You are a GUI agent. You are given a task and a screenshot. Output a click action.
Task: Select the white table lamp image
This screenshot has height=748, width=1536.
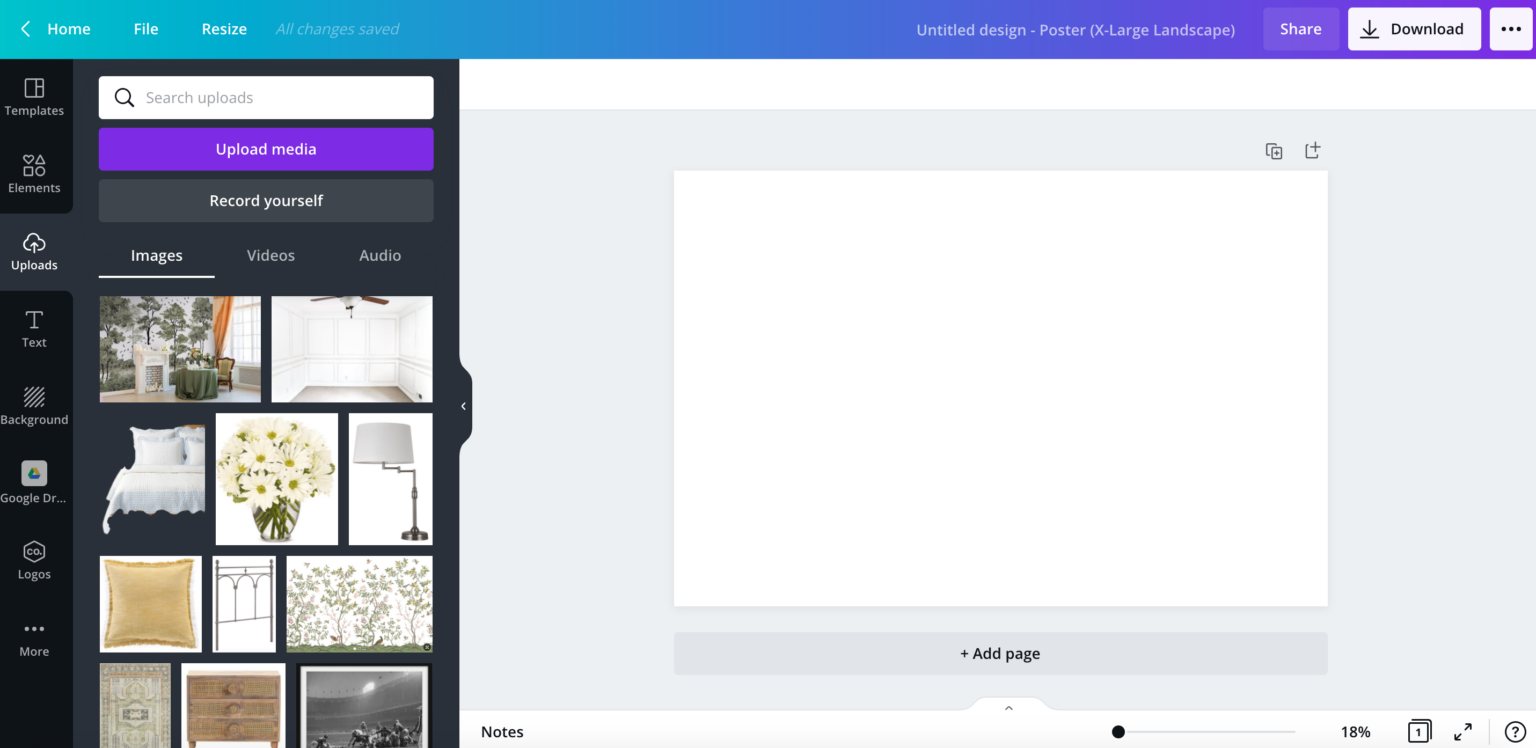coord(391,479)
